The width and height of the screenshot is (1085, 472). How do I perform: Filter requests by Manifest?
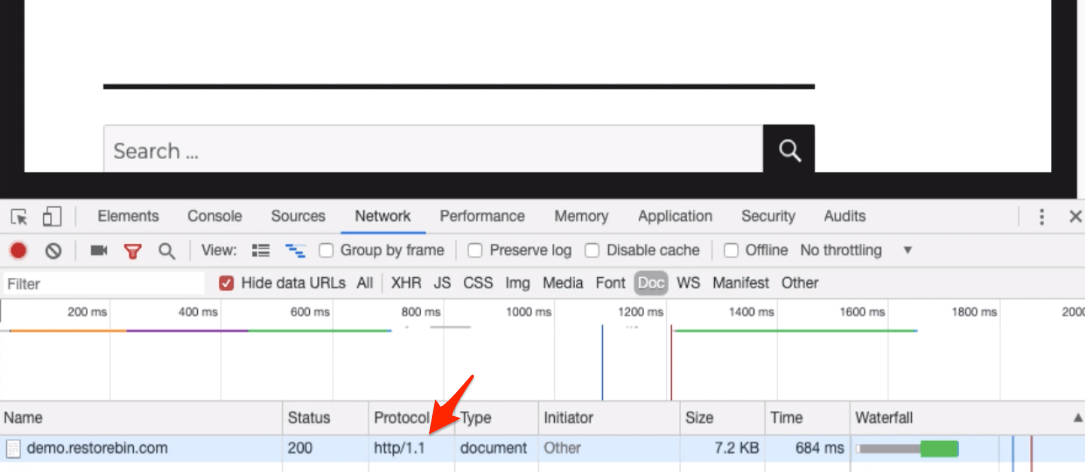point(740,283)
